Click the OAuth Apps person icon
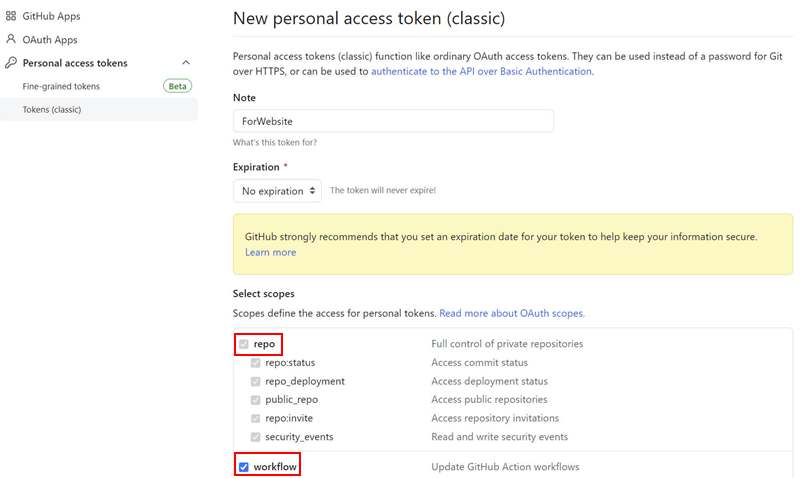This screenshot has width=800, height=478. (11, 39)
